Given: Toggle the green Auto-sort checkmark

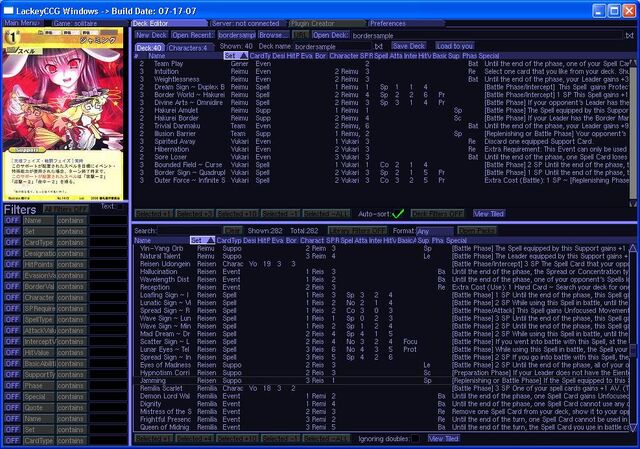Looking at the screenshot, I should (398, 213).
